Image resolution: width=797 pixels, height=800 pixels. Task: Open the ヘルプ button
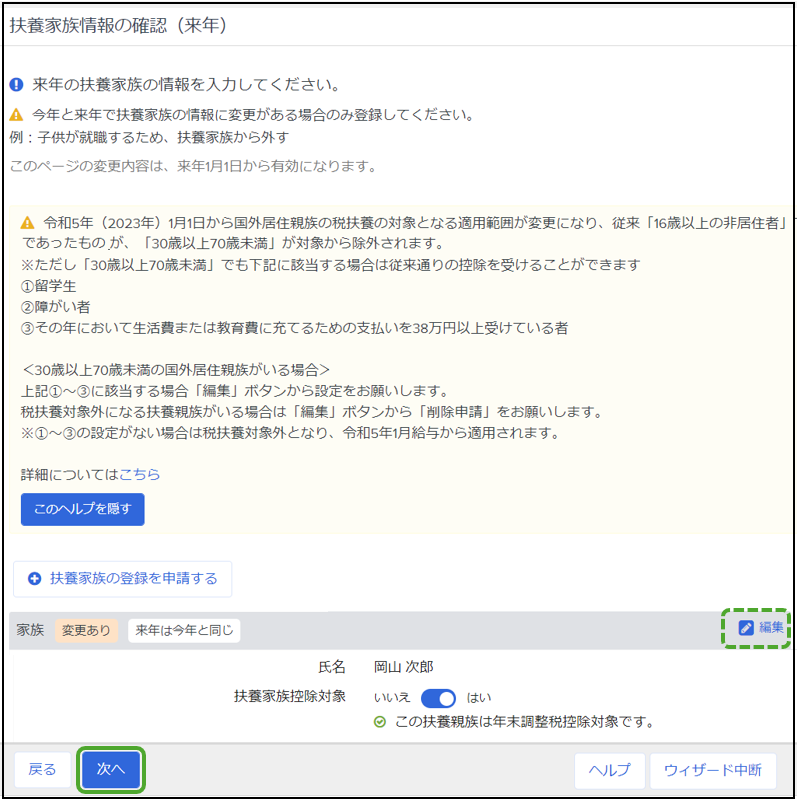point(609,770)
